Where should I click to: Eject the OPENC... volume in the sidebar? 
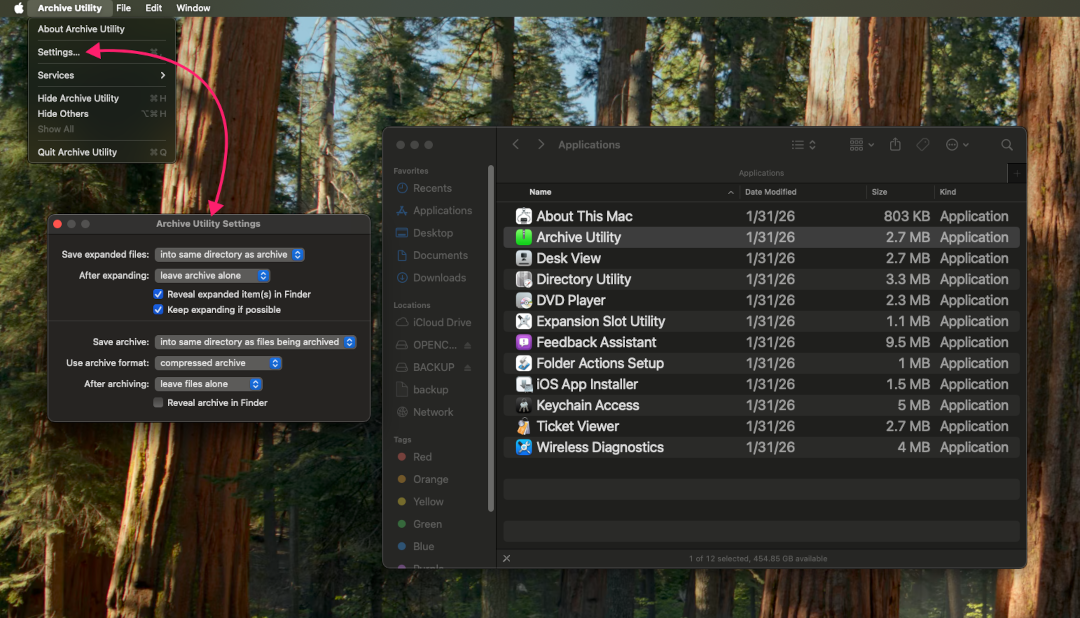(x=468, y=345)
